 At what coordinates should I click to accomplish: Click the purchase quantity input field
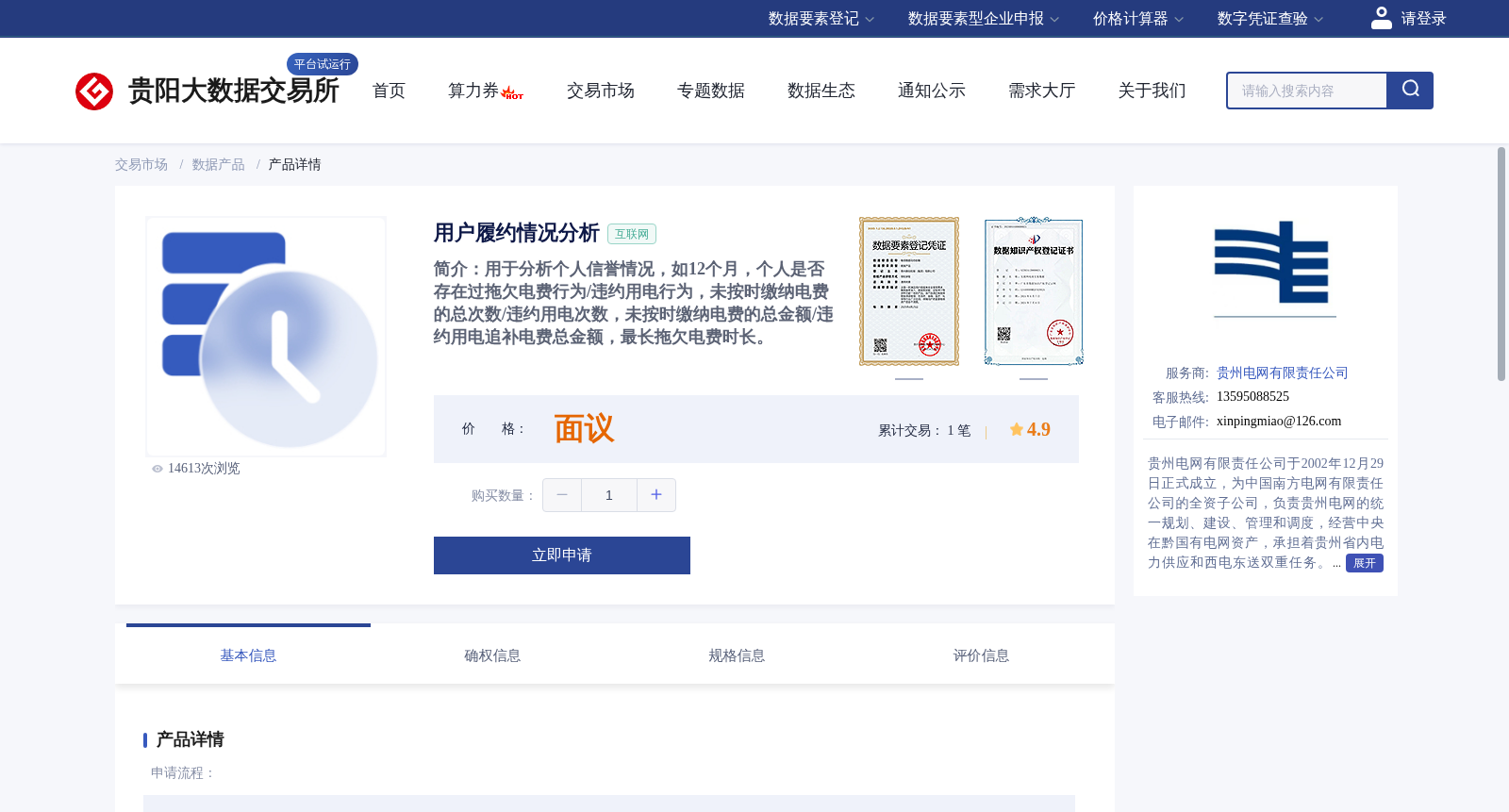(x=609, y=495)
